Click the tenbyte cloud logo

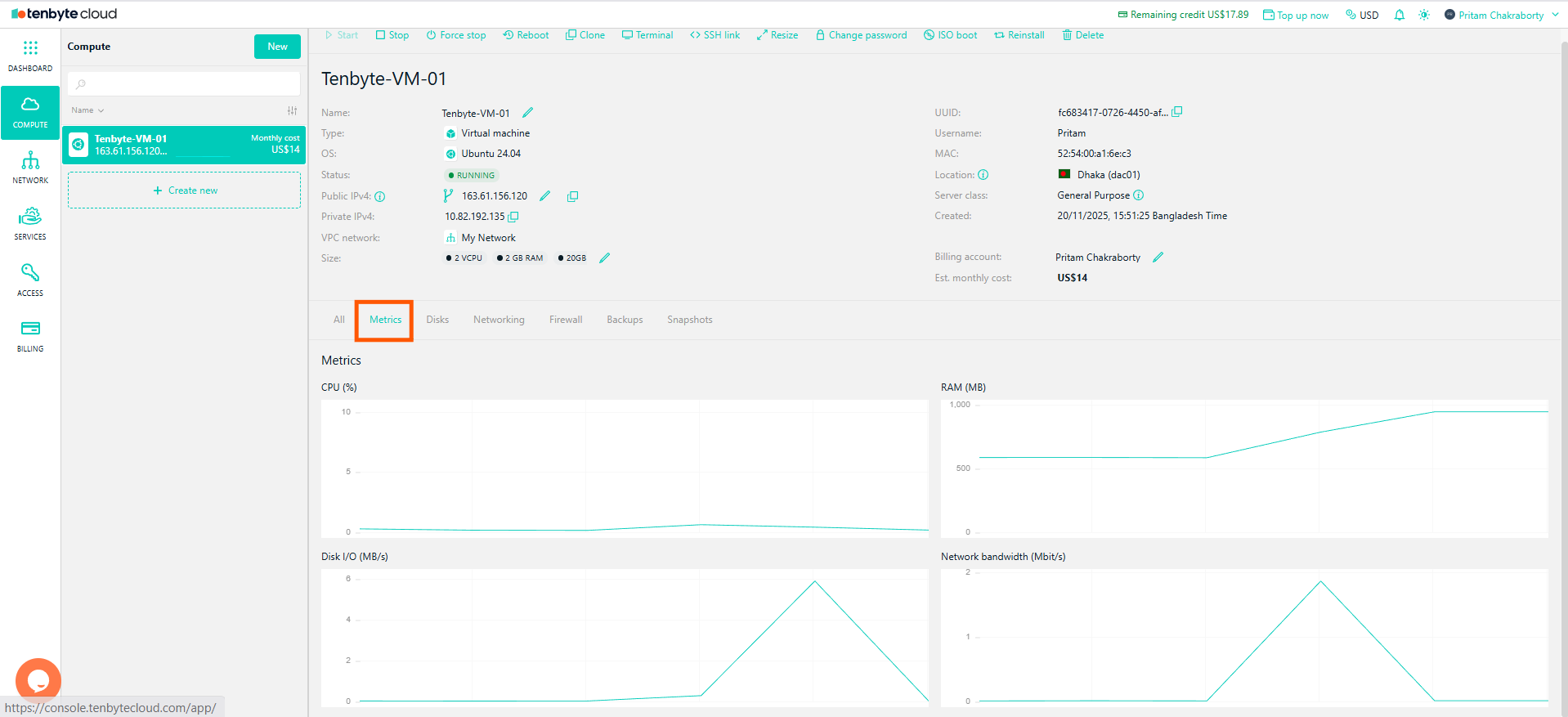pyautogui.click(x=65, y=14)
